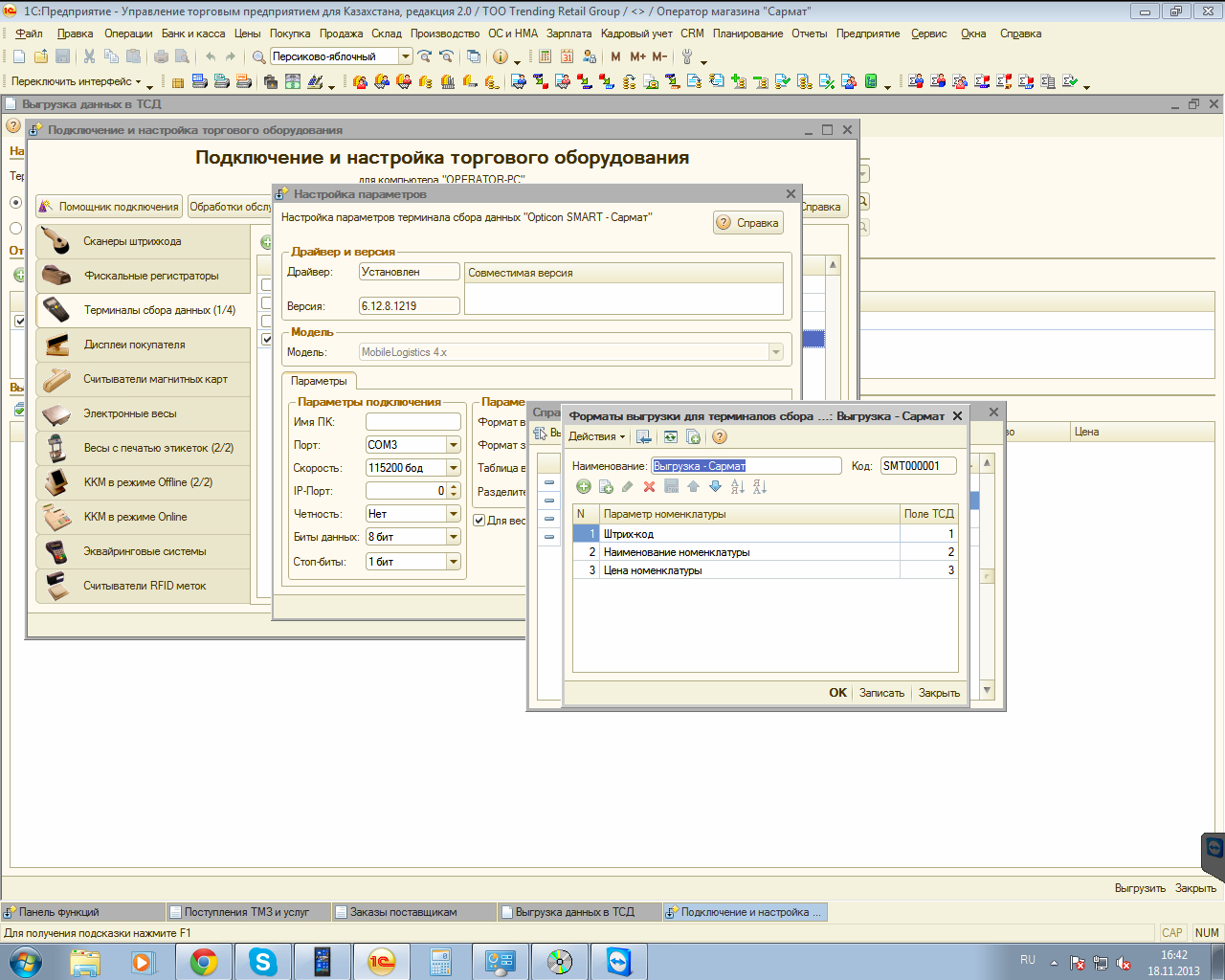This screenshot has height=980, width=1225.
Task: Open TeamViewer from the taskbar
Action: tap(619, 961)
